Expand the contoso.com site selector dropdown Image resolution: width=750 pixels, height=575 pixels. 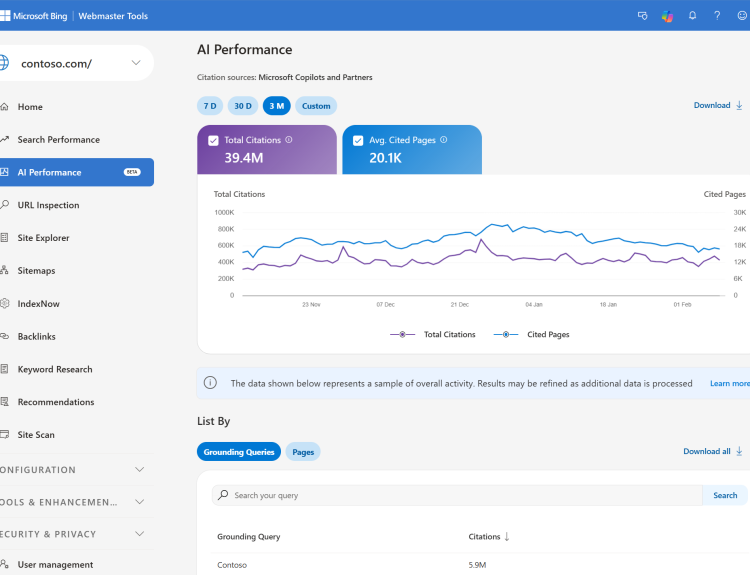(x=137, y=63)
